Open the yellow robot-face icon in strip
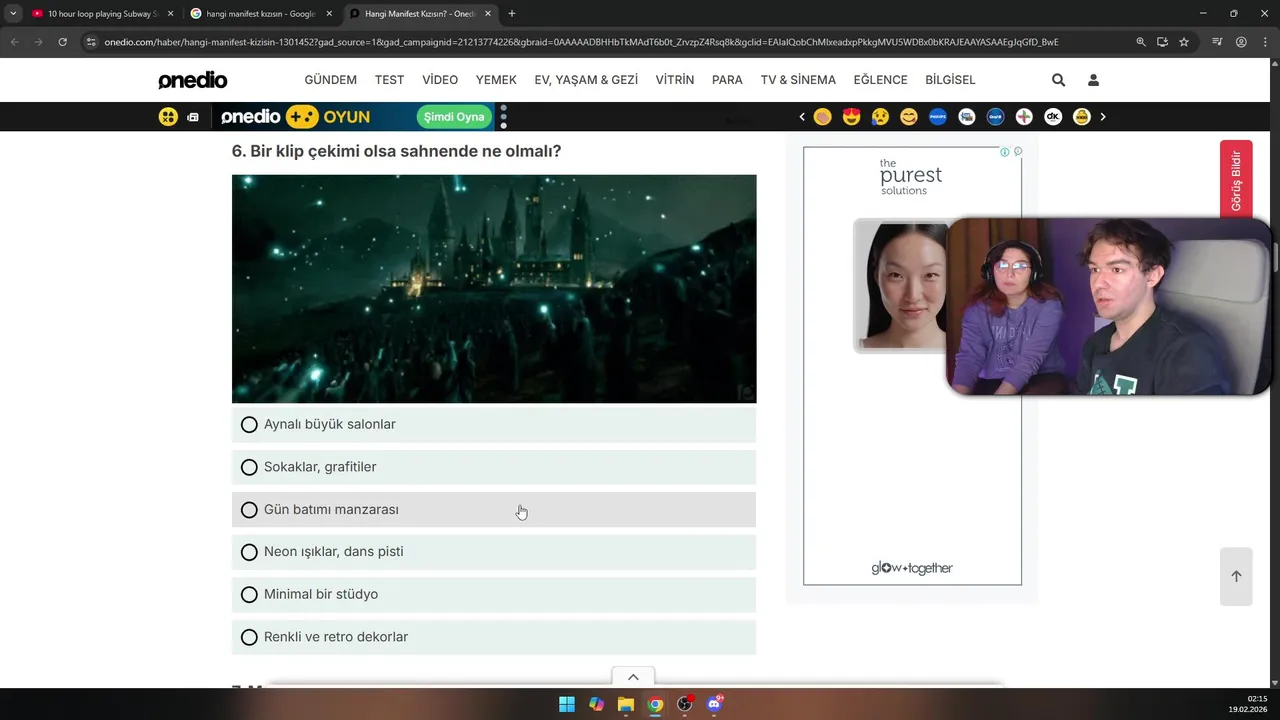The height and width of the screenshot is (720, 1280). click(x=1082, y=117)
